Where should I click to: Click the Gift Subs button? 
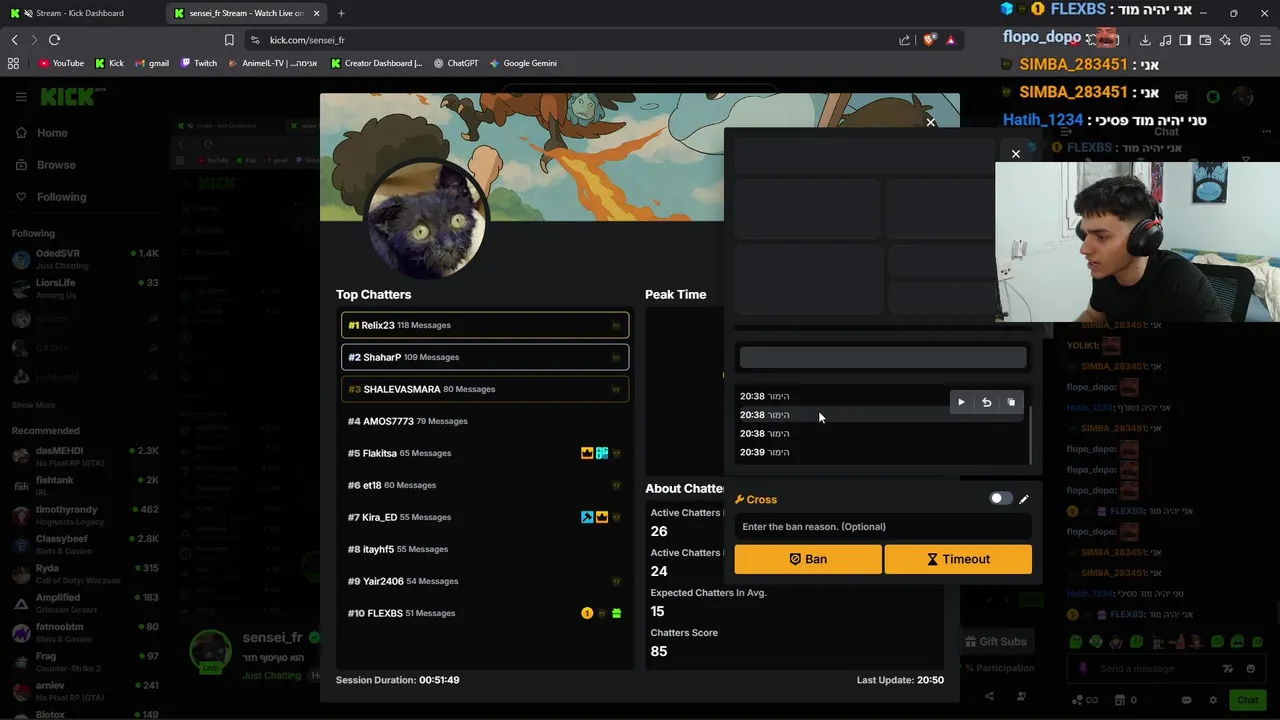tap(996, 641)
